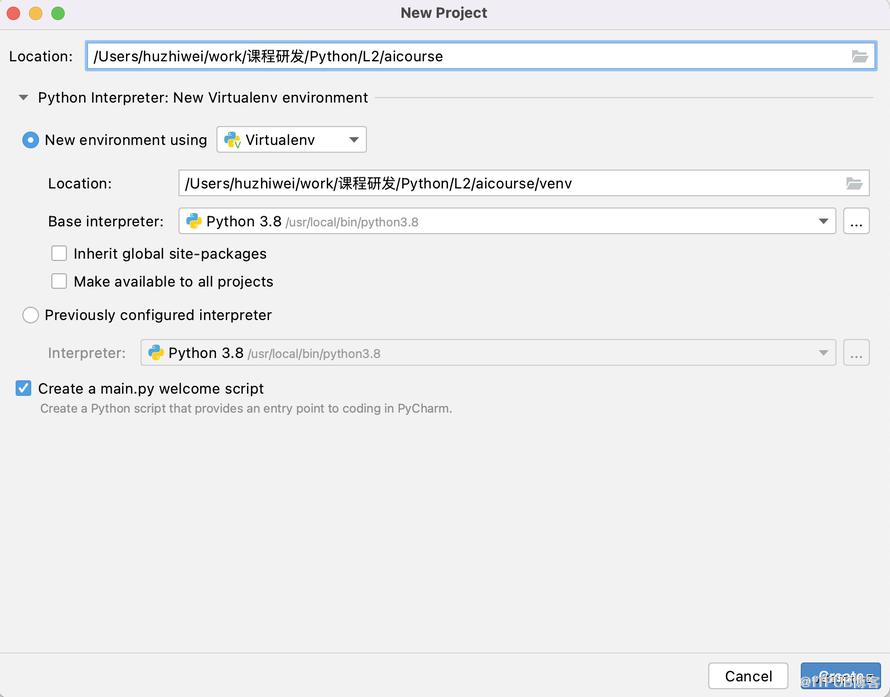Click the Base interpreter label

pyautogui.click(x=106, y=221)
